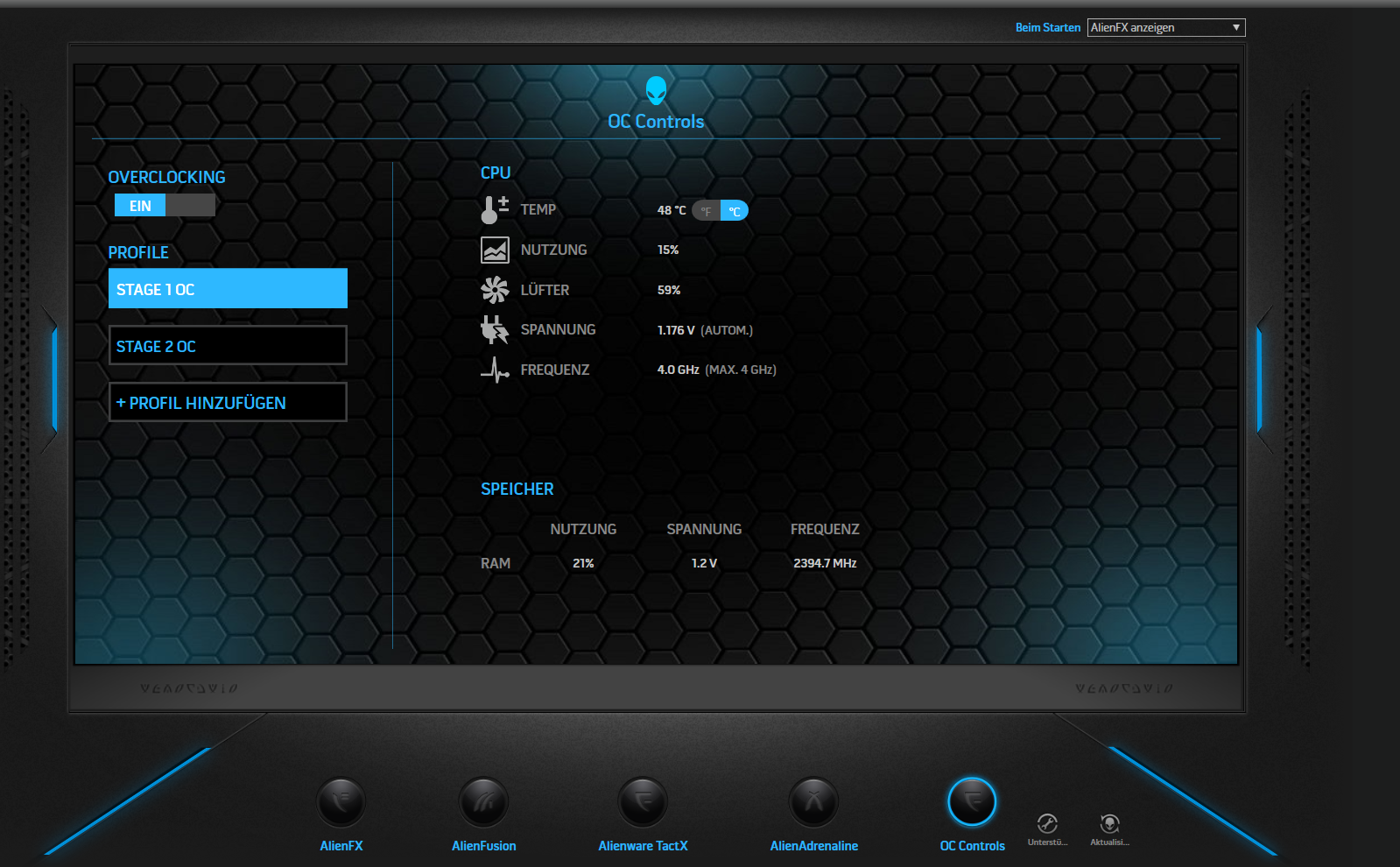Screen dimensions: 1400x867
Task: Select the OC Controls module icon
Action: pos(972,801)
